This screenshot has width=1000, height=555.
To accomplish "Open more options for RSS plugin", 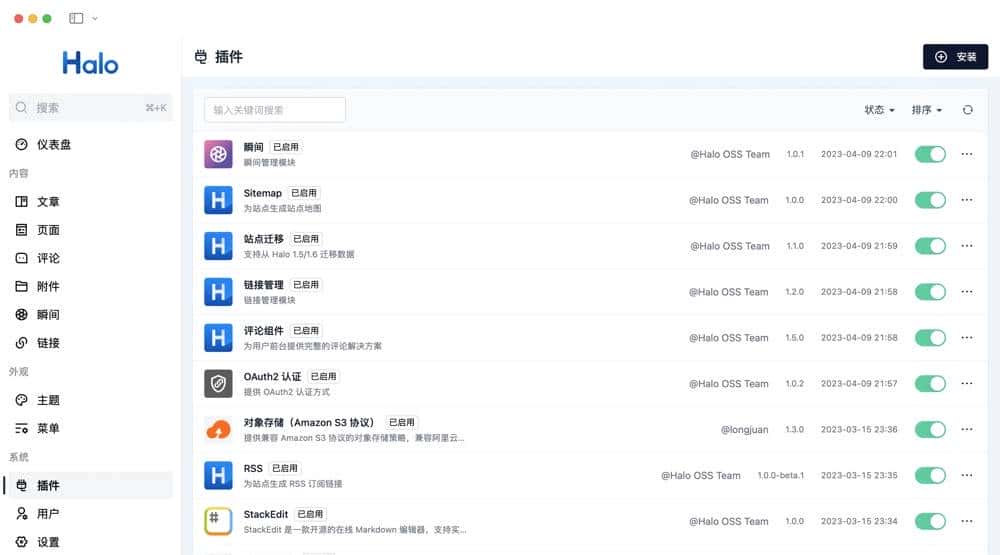I will tap(966, 476).
